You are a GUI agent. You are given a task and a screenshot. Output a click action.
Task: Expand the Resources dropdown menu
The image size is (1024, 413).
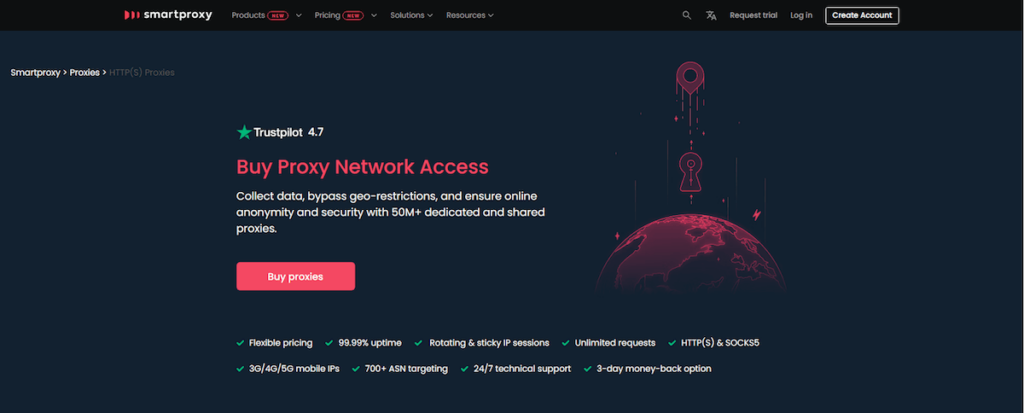point(470,15)
